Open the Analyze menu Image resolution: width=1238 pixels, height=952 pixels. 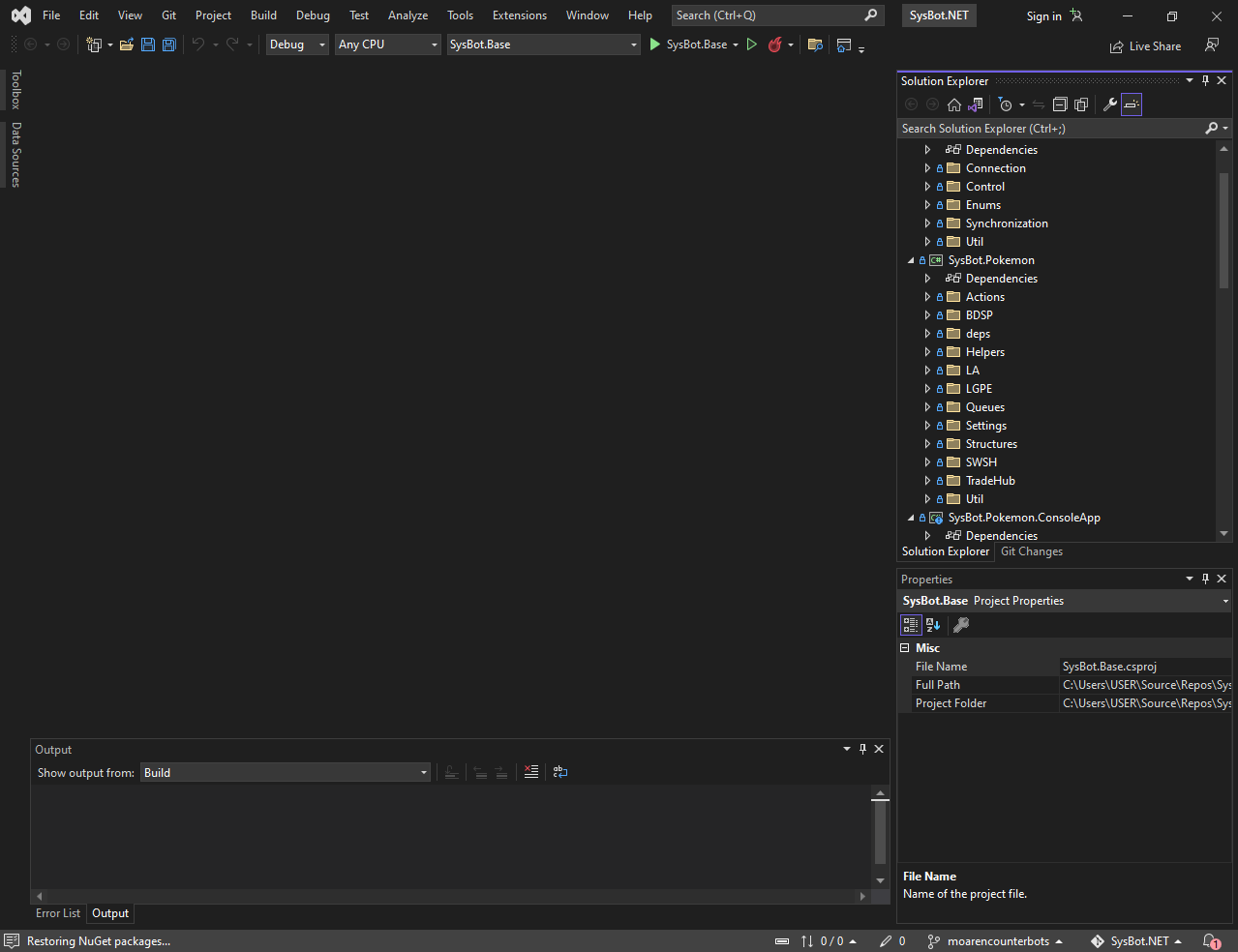click(408, 15)
